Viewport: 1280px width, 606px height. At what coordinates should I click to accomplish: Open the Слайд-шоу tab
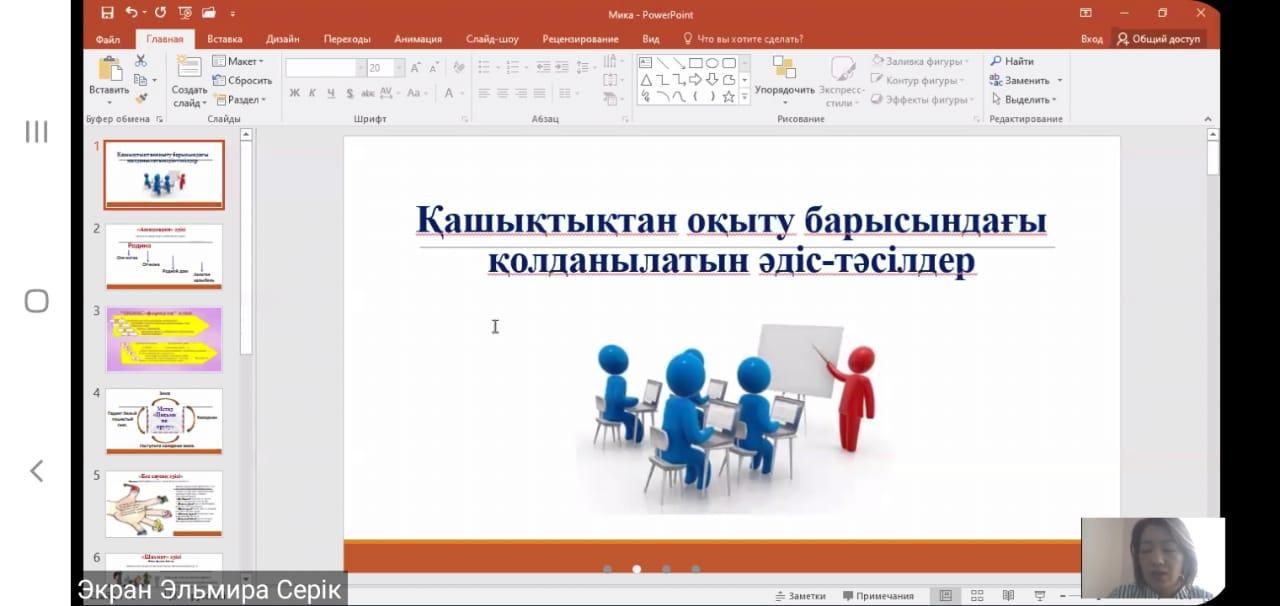coord(492,39)
